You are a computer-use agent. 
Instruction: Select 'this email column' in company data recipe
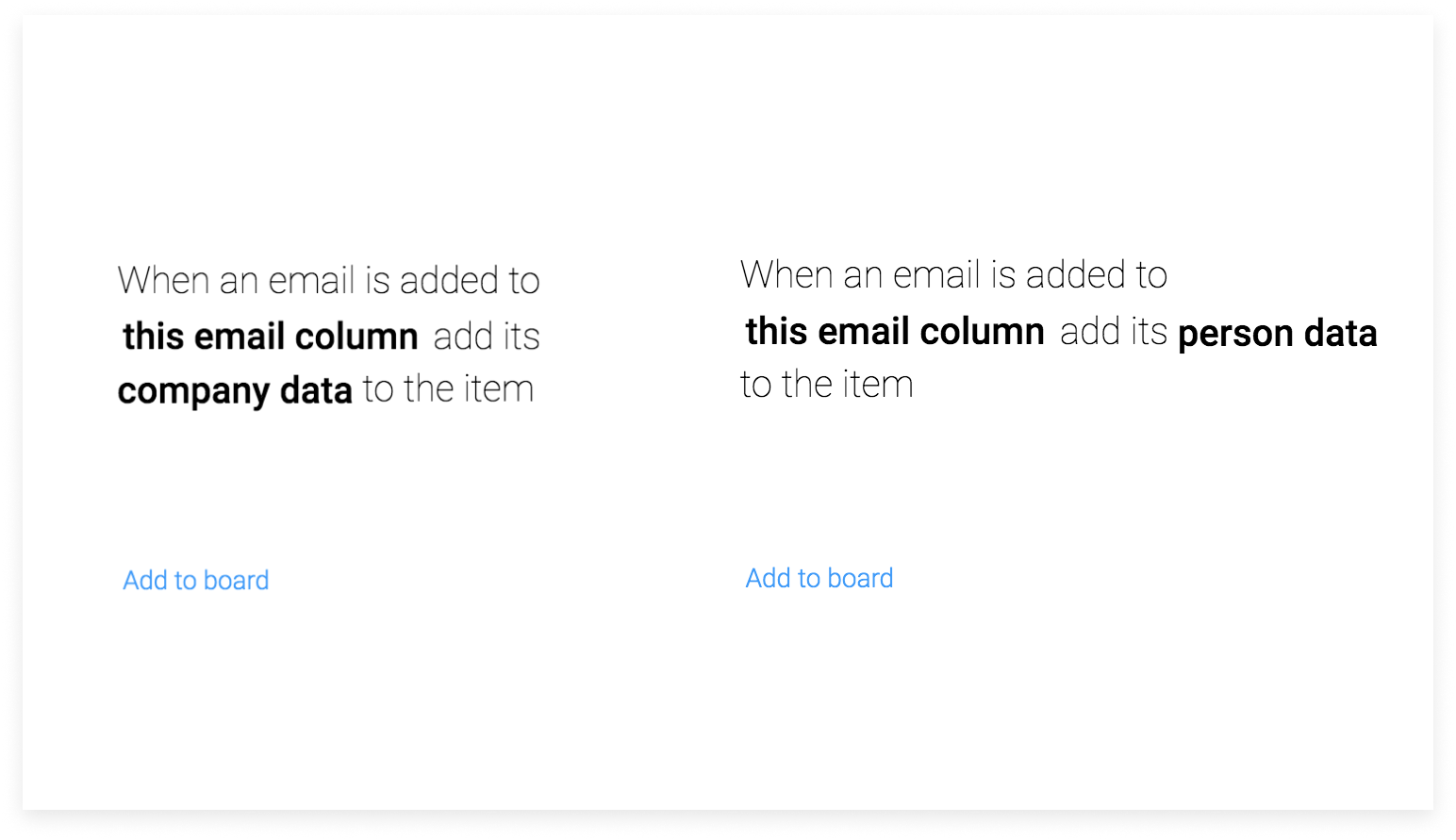coord(271,336)
